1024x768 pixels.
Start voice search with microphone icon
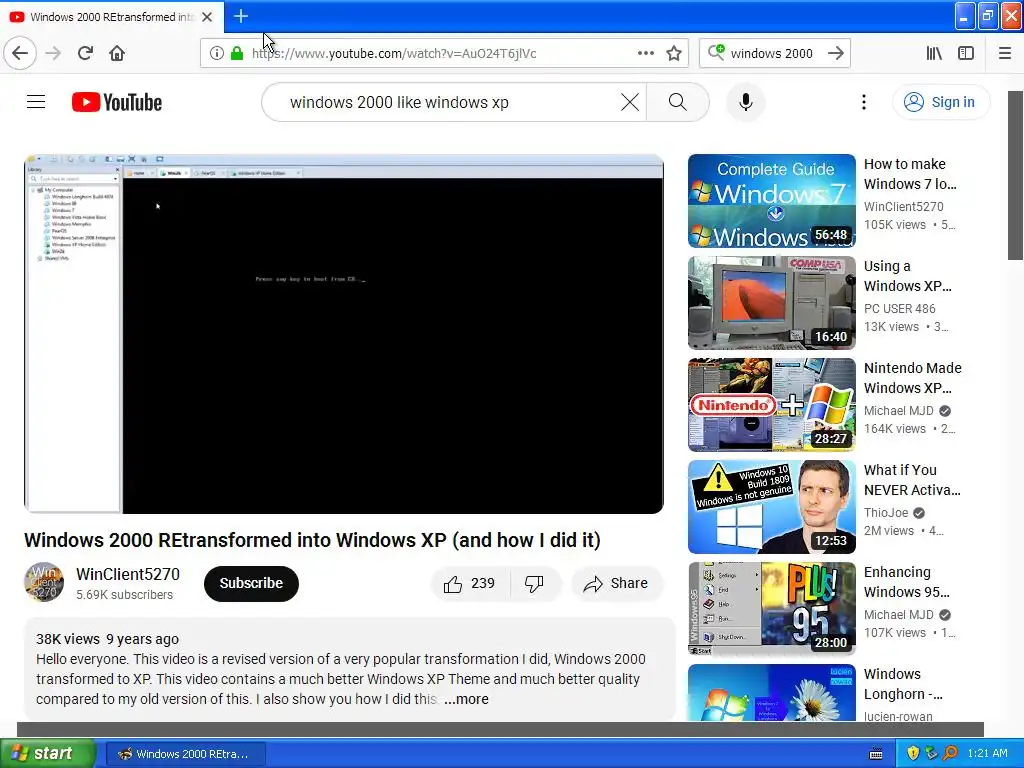click(746, 102)
